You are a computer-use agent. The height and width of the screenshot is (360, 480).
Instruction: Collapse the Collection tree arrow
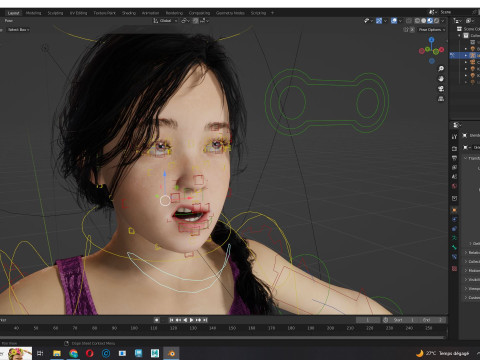tap(459, 35)
